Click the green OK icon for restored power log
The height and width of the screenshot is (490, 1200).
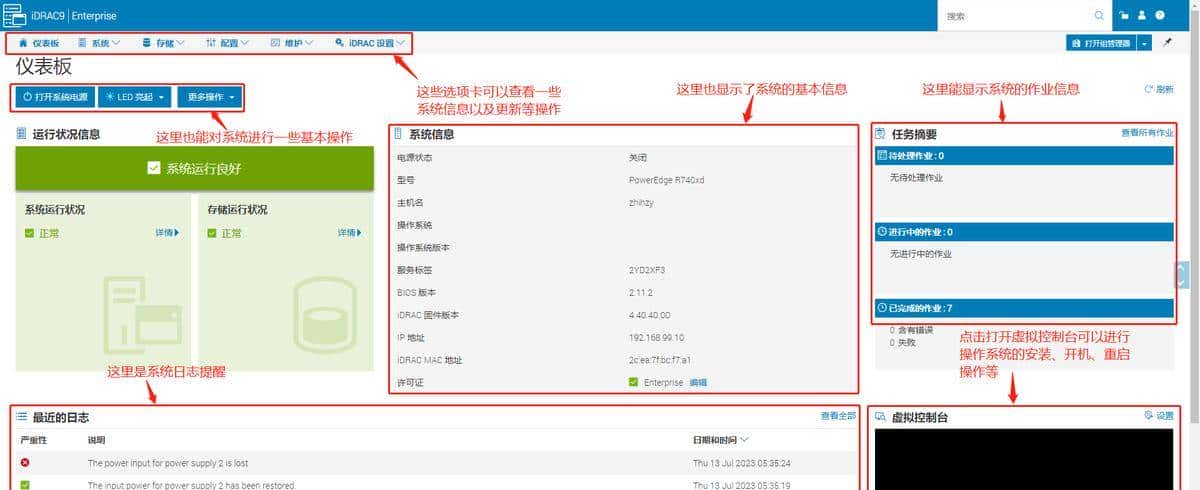(x=25, y=485)
